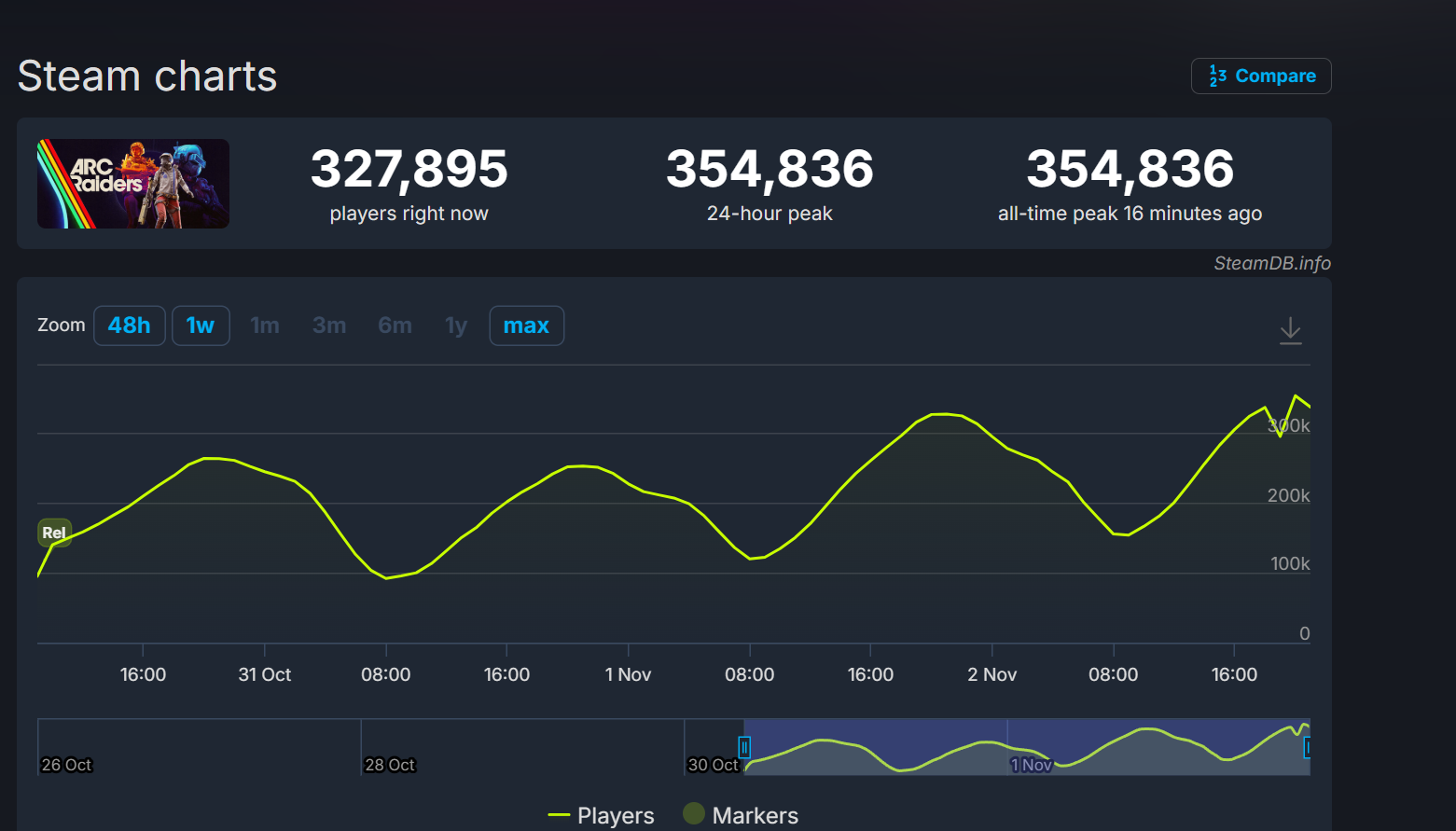Click the 354,836 24-hour peak value
The height and width of the screenshot is (831, 1456).
pyautogui.click(x=770, y=169)
